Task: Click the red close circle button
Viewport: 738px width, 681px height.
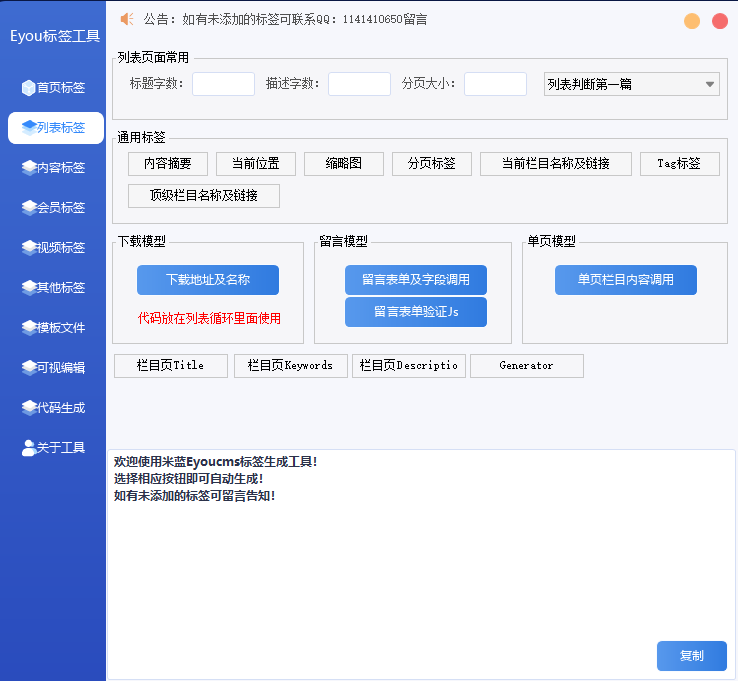Action: 720,21
